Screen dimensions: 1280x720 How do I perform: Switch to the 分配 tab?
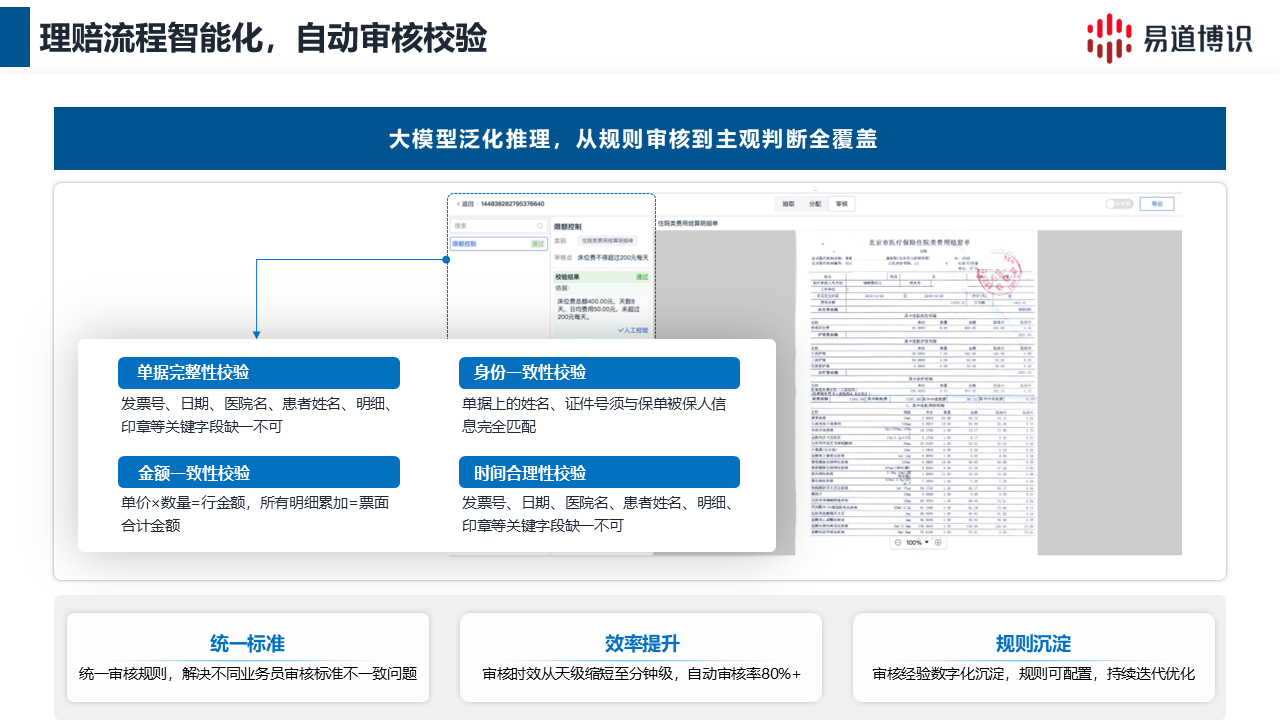pyautogui.click(x=815, y=204)
